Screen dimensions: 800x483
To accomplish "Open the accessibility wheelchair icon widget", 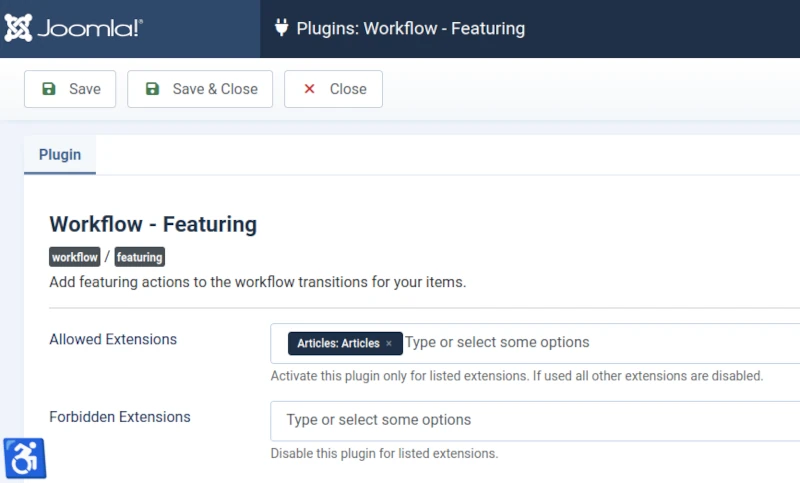I will point(24,458).
